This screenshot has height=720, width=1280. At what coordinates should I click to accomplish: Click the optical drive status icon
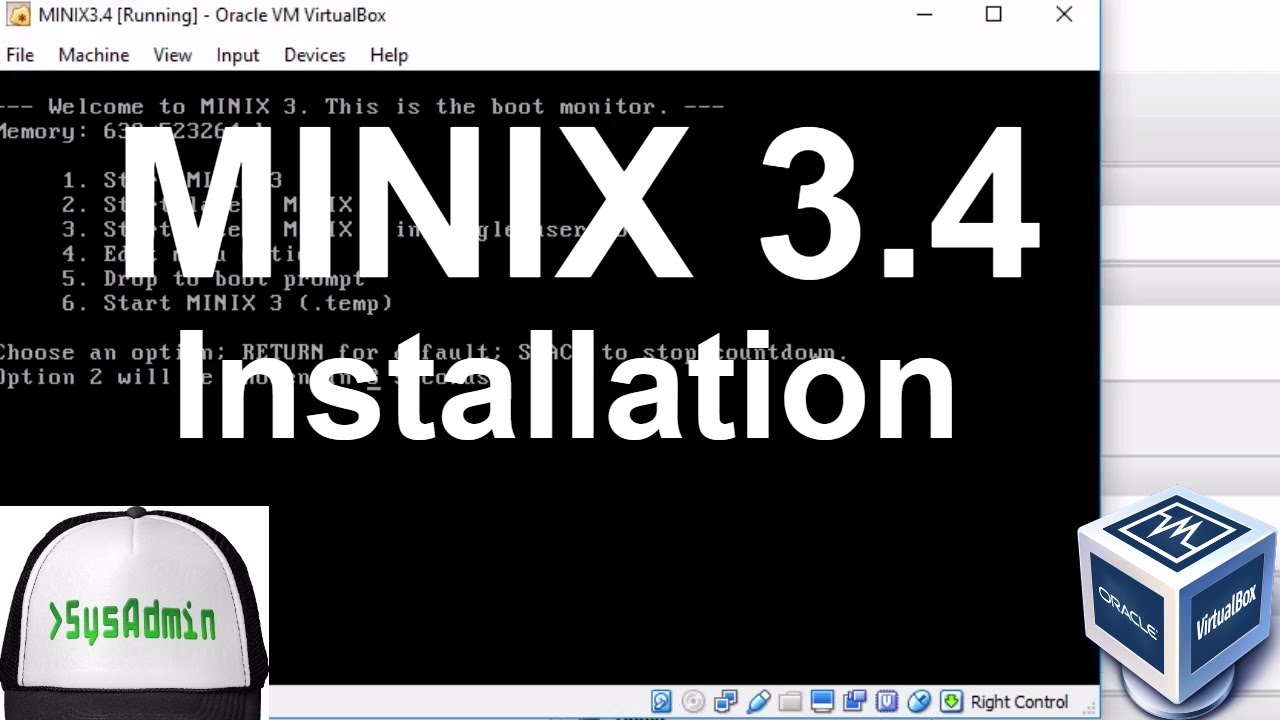click(x=693, y=701)
